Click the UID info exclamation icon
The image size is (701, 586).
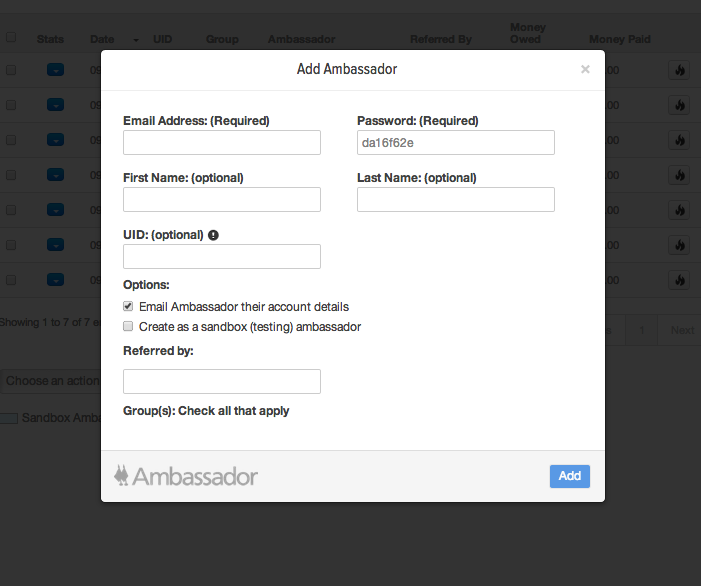coord(213,235)
